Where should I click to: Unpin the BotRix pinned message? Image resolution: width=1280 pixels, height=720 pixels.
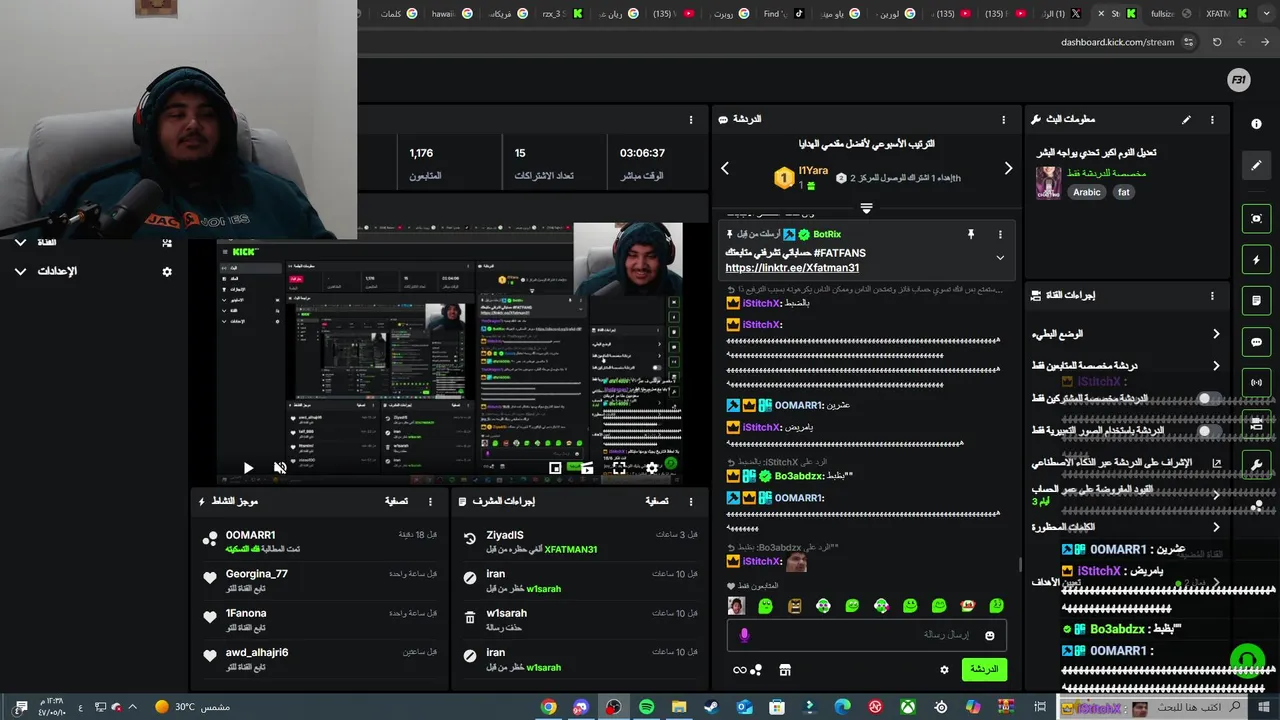pos(970,234)
